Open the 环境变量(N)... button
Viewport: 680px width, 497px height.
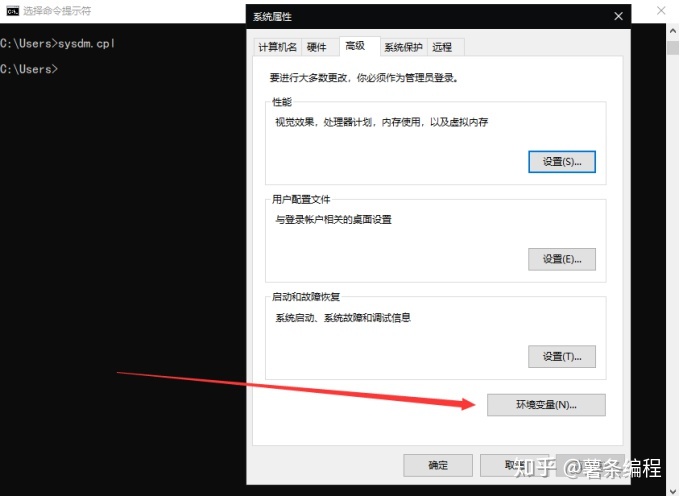(x=546, y=405)
